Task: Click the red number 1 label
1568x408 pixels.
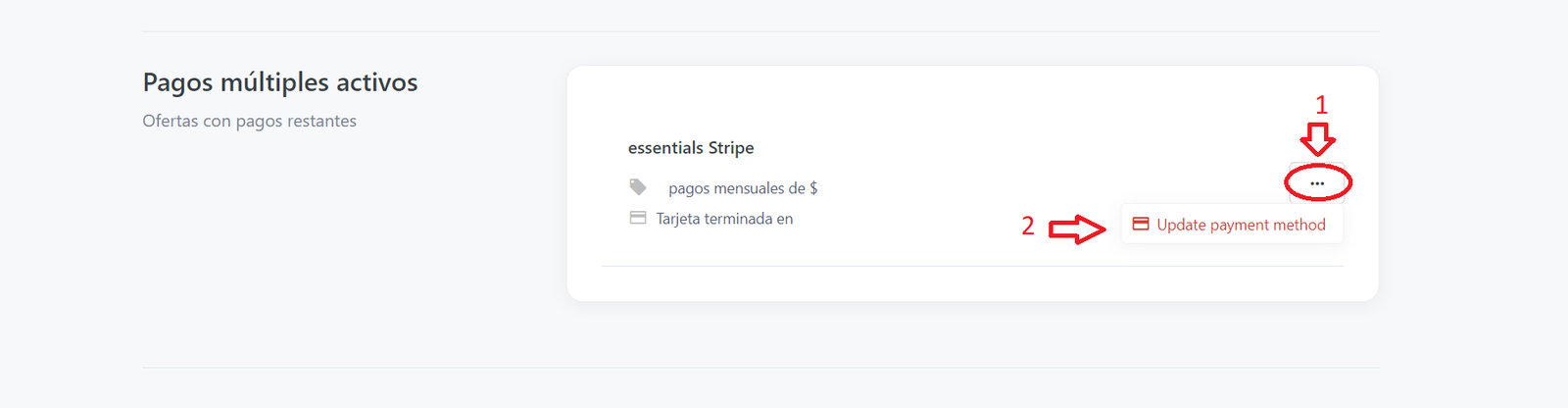Action: pos(1321,105)
